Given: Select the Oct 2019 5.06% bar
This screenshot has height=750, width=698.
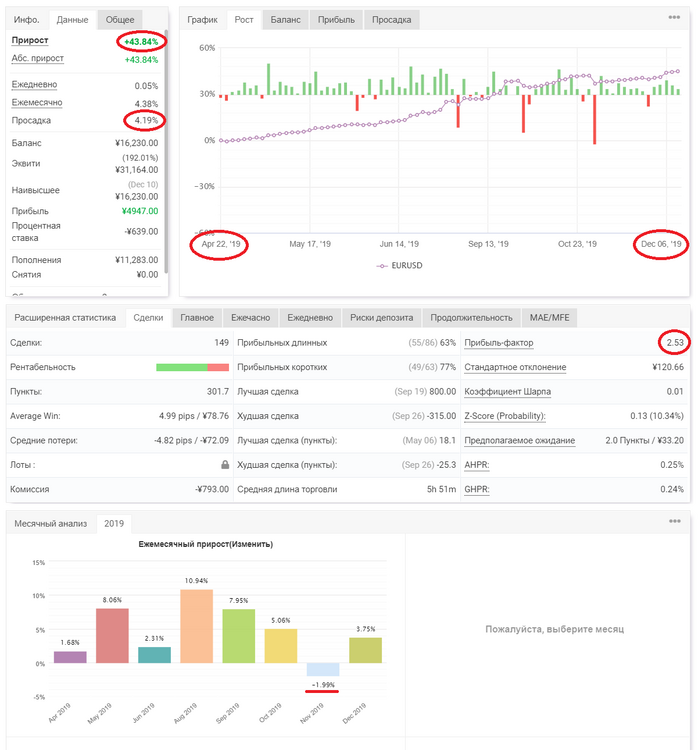Looking at the screenshot, I should (x=281, y=646).
